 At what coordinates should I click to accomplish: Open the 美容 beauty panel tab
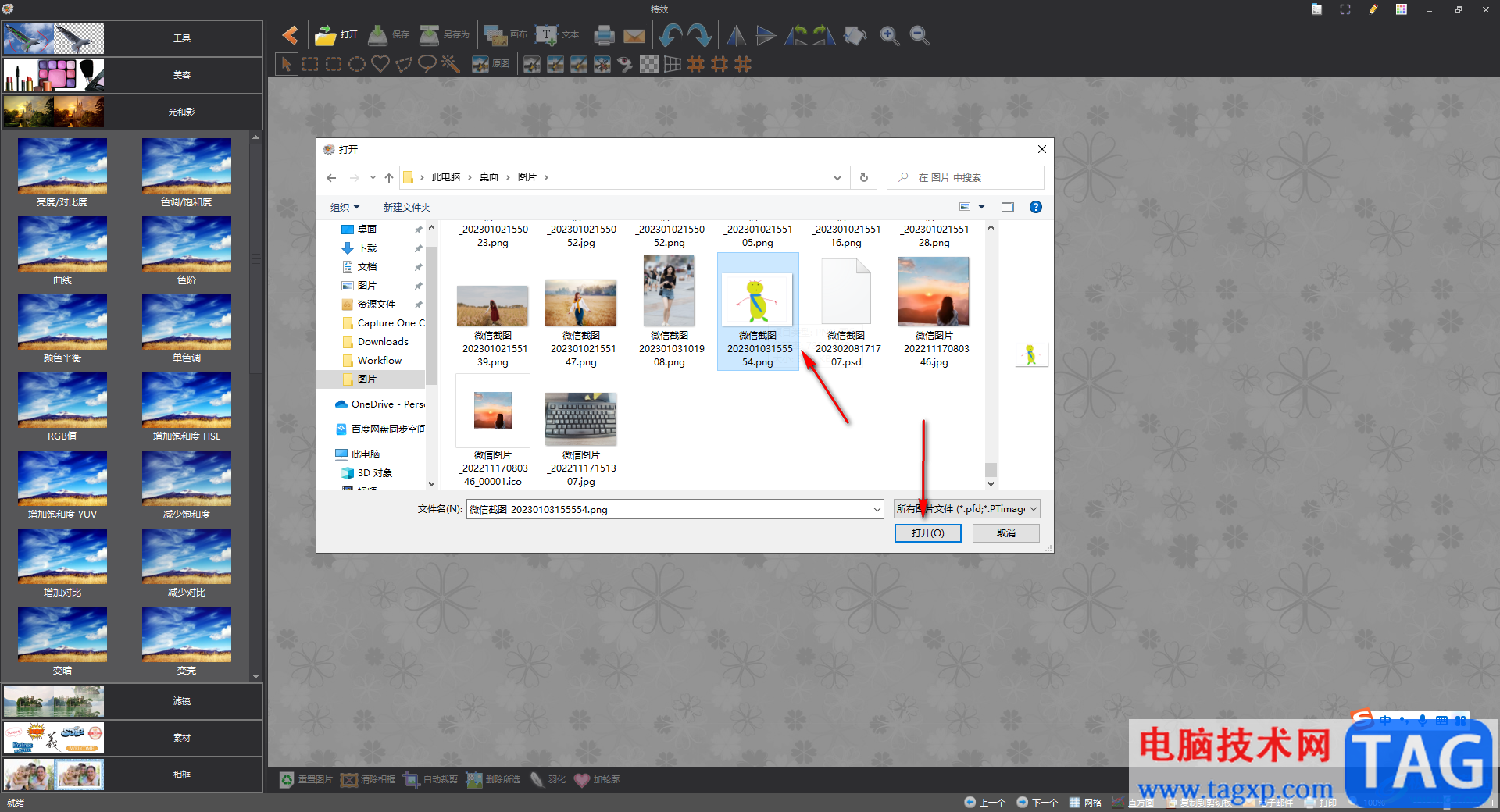(x=132, y=75)
